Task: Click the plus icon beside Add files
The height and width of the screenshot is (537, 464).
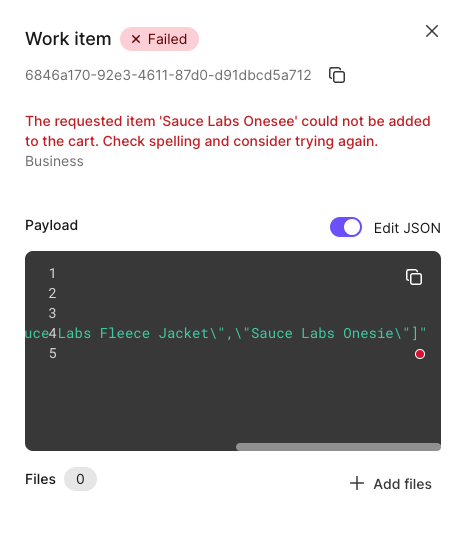Action: 357,483
